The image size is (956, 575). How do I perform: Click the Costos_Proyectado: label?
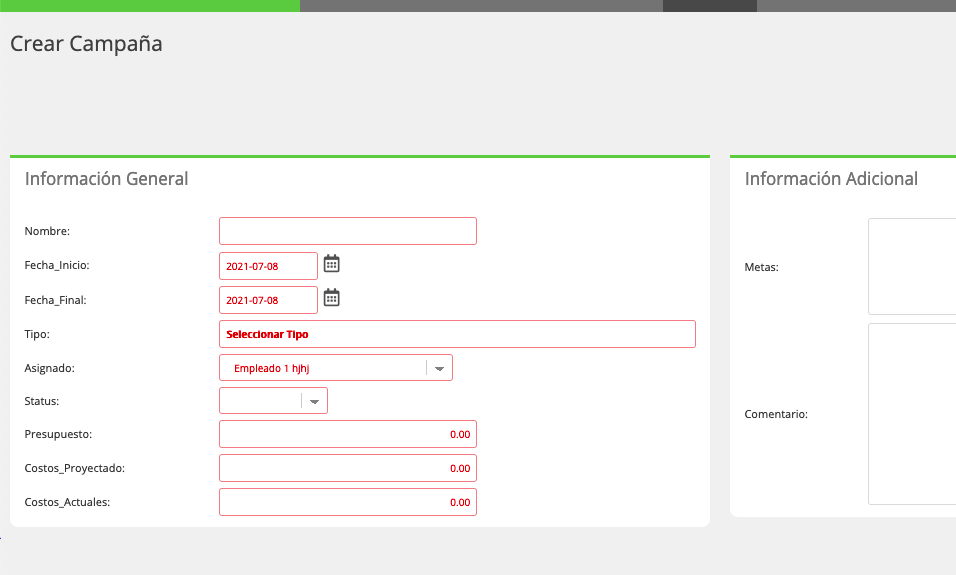point(74,468)
